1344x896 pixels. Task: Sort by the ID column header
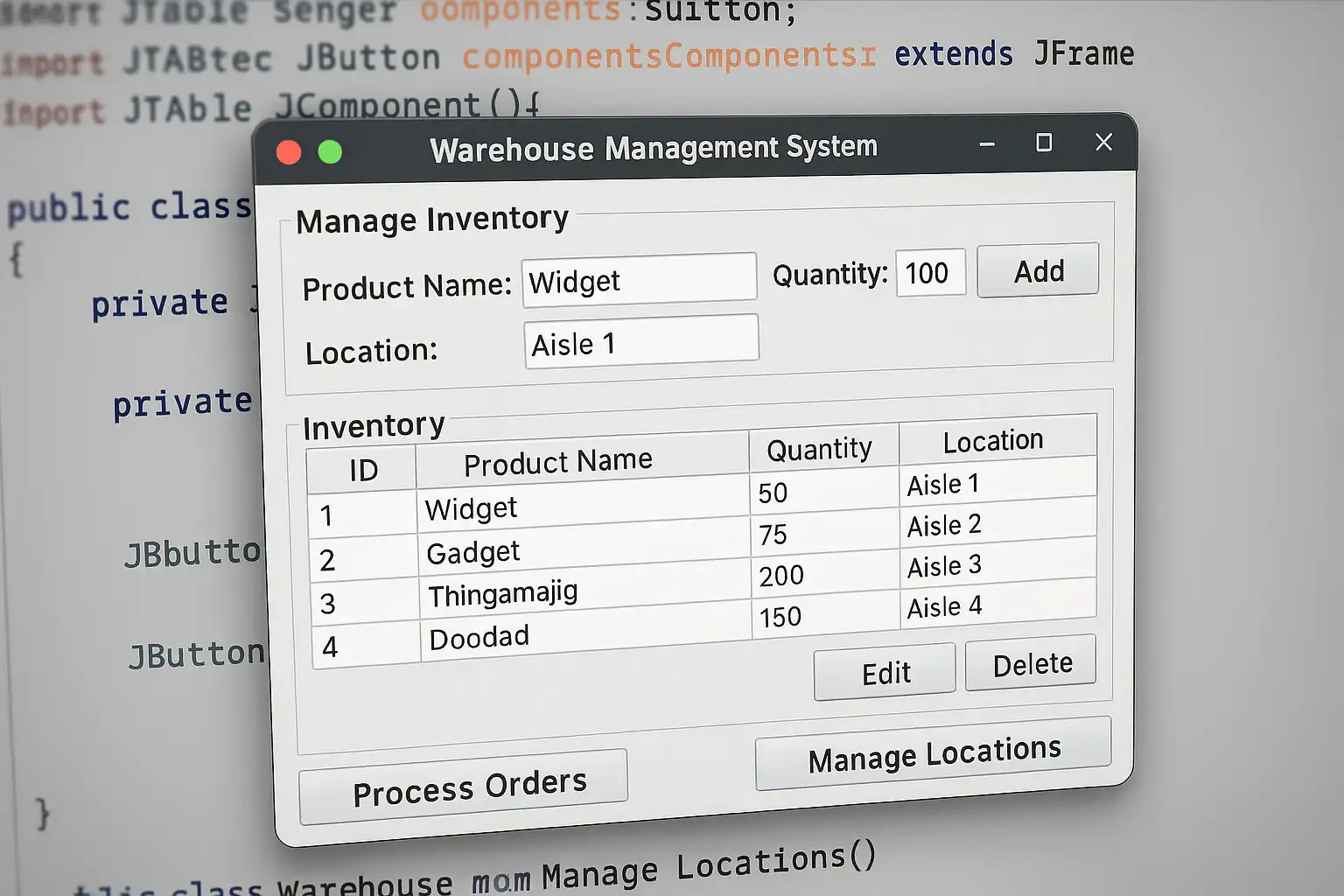coord(362,471)
